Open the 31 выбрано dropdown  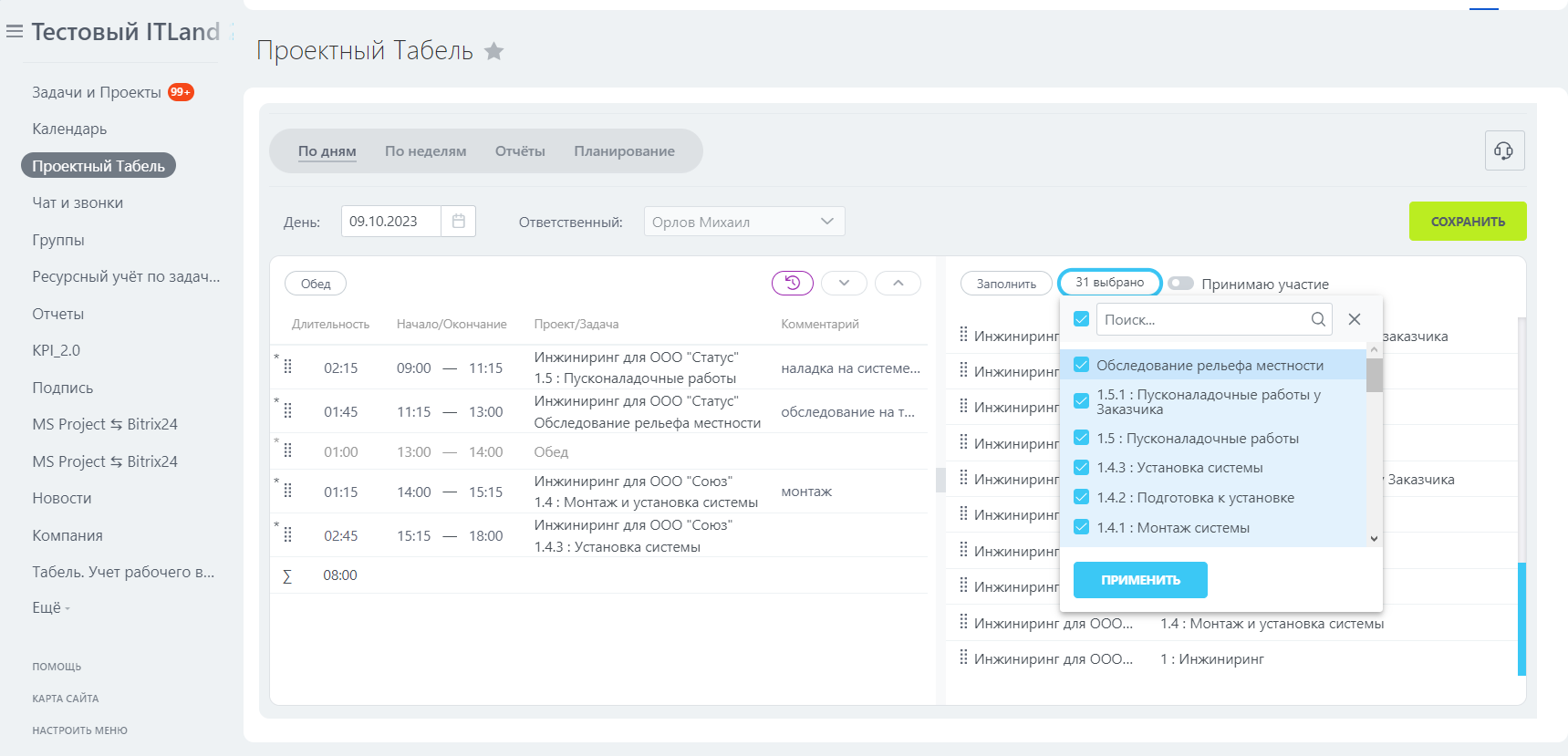(x=1109, y=283)
